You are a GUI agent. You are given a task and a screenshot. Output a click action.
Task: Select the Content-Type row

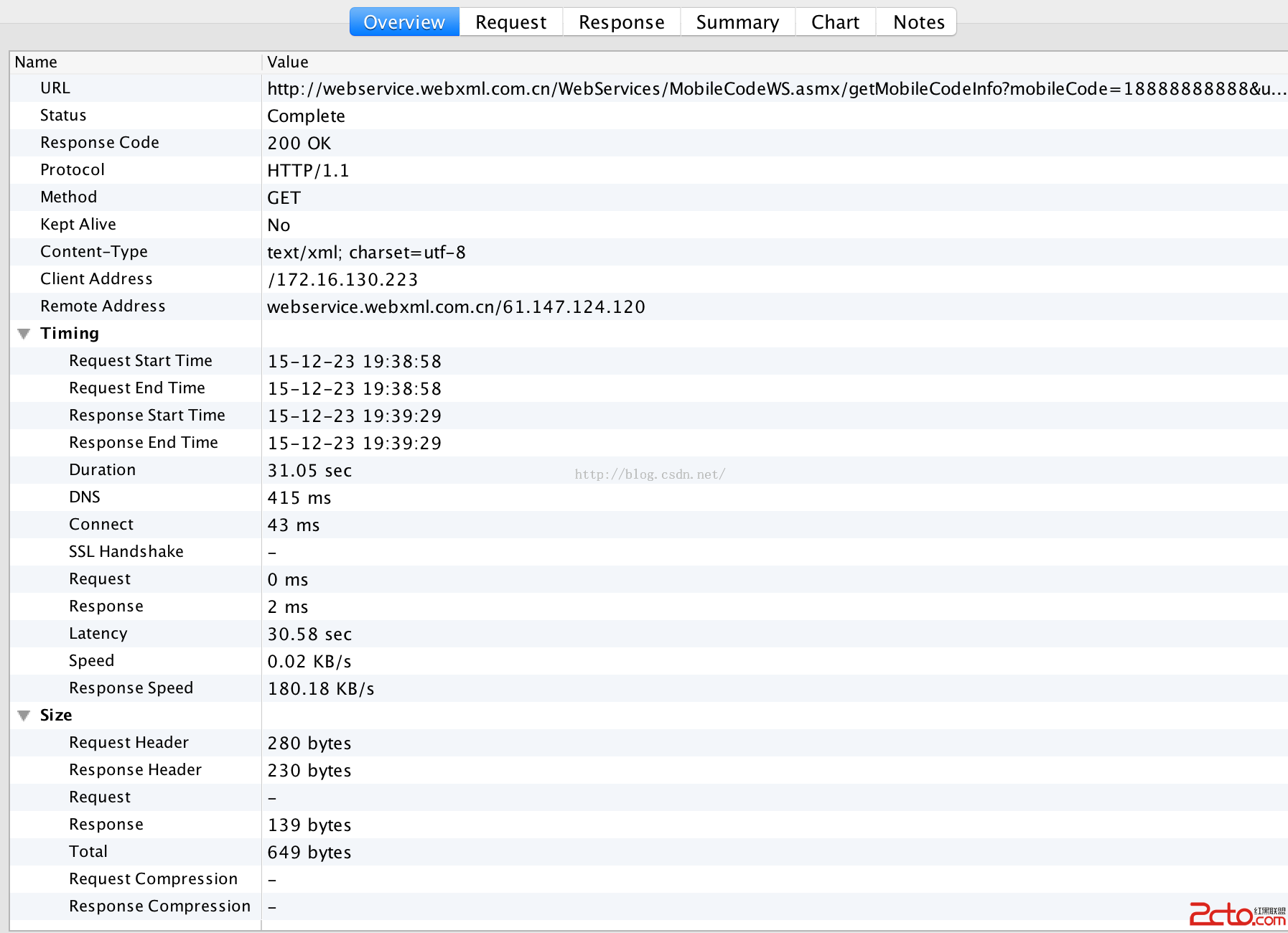94,252
